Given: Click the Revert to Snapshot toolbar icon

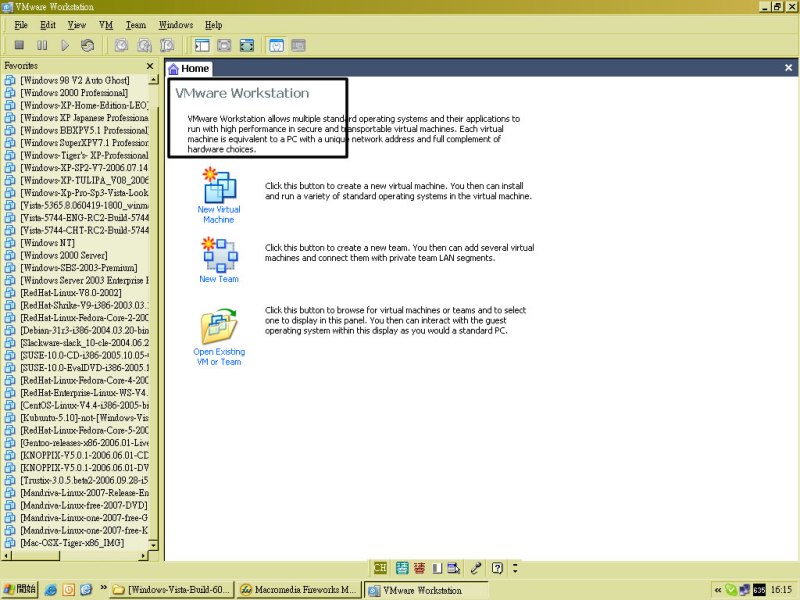Looking at the screenshot, I should (144, 45).
